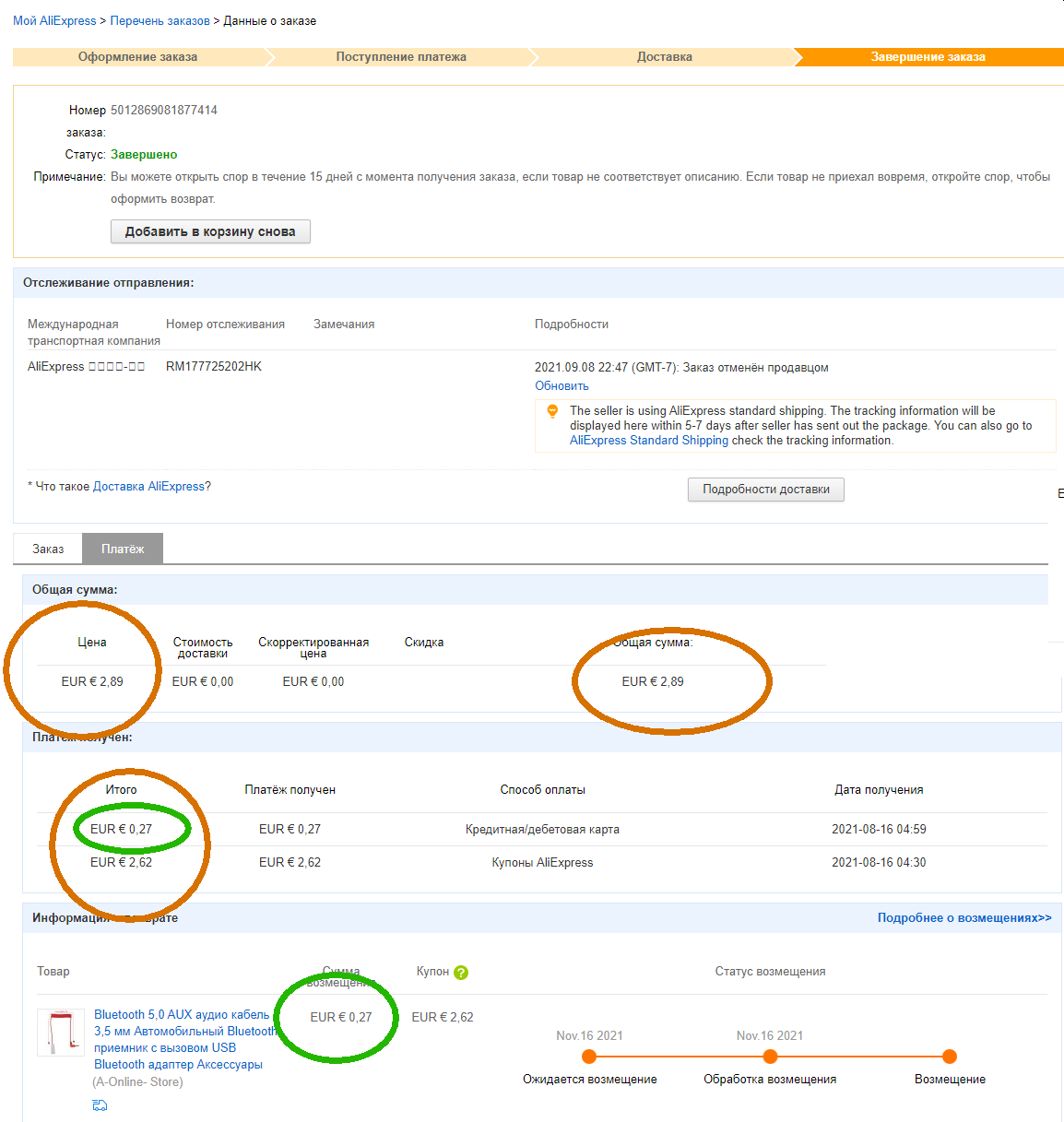Click the middle refund progress dot, Обработка возмещения
This screenshot has width=1064, height=1122.
click(770, 1057)
